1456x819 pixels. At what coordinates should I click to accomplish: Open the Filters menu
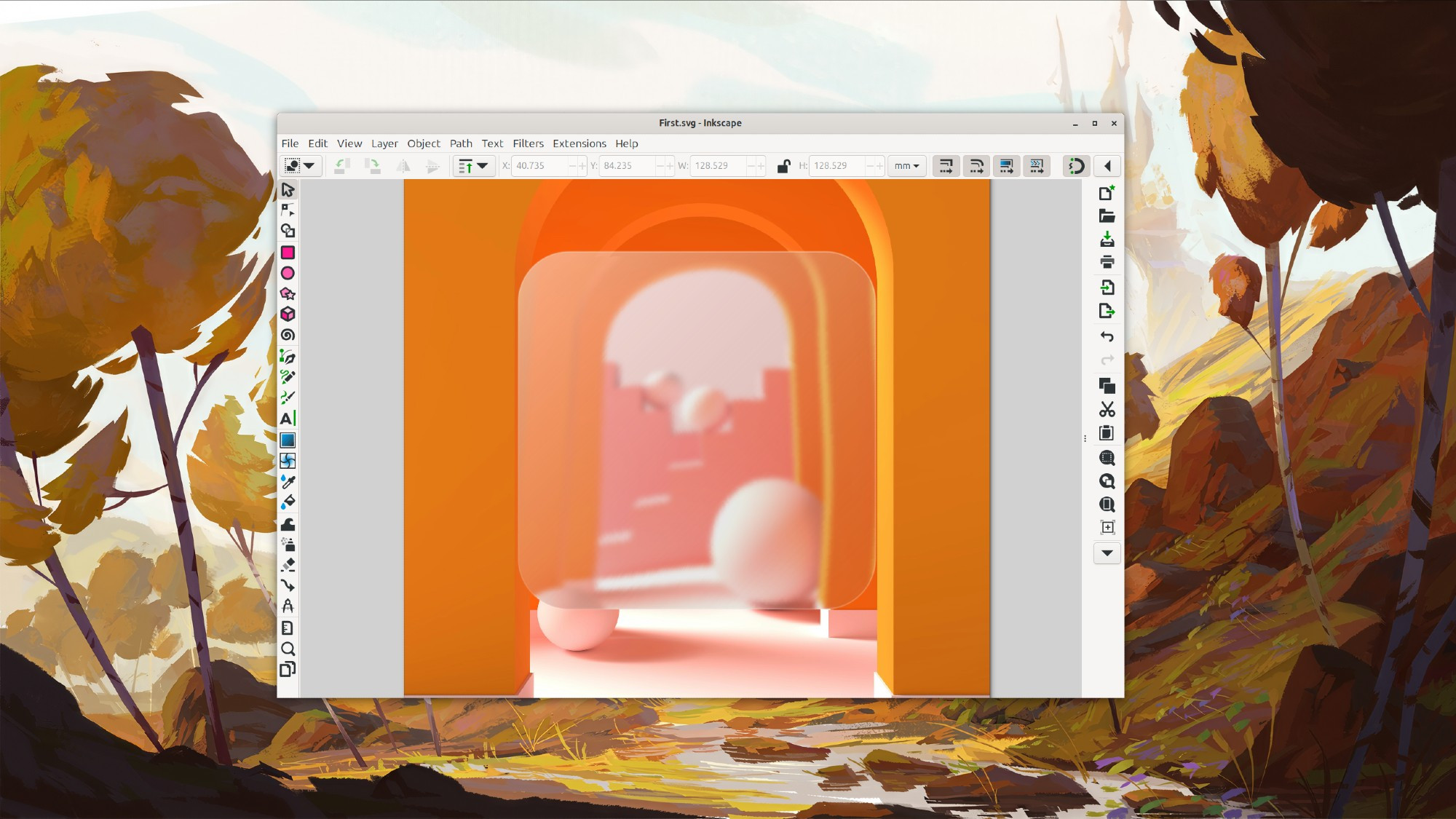pyautogui.click(x=528, y=143)
